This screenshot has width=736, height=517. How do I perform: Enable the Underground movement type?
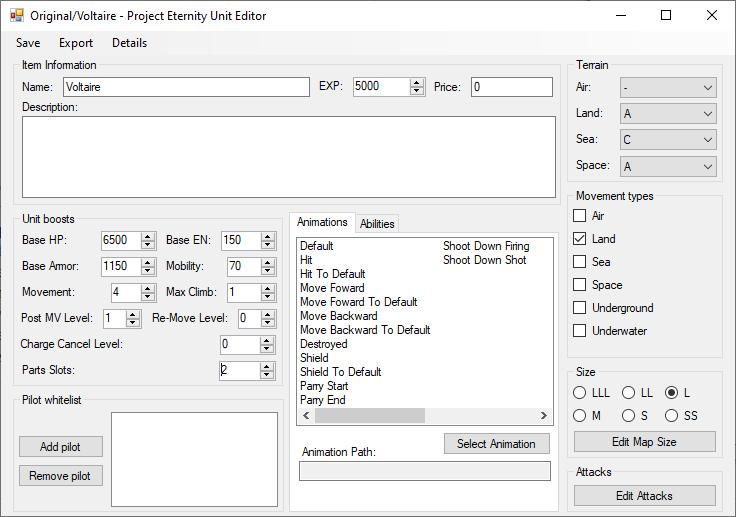pyautogui.click(x=580, y=308)
